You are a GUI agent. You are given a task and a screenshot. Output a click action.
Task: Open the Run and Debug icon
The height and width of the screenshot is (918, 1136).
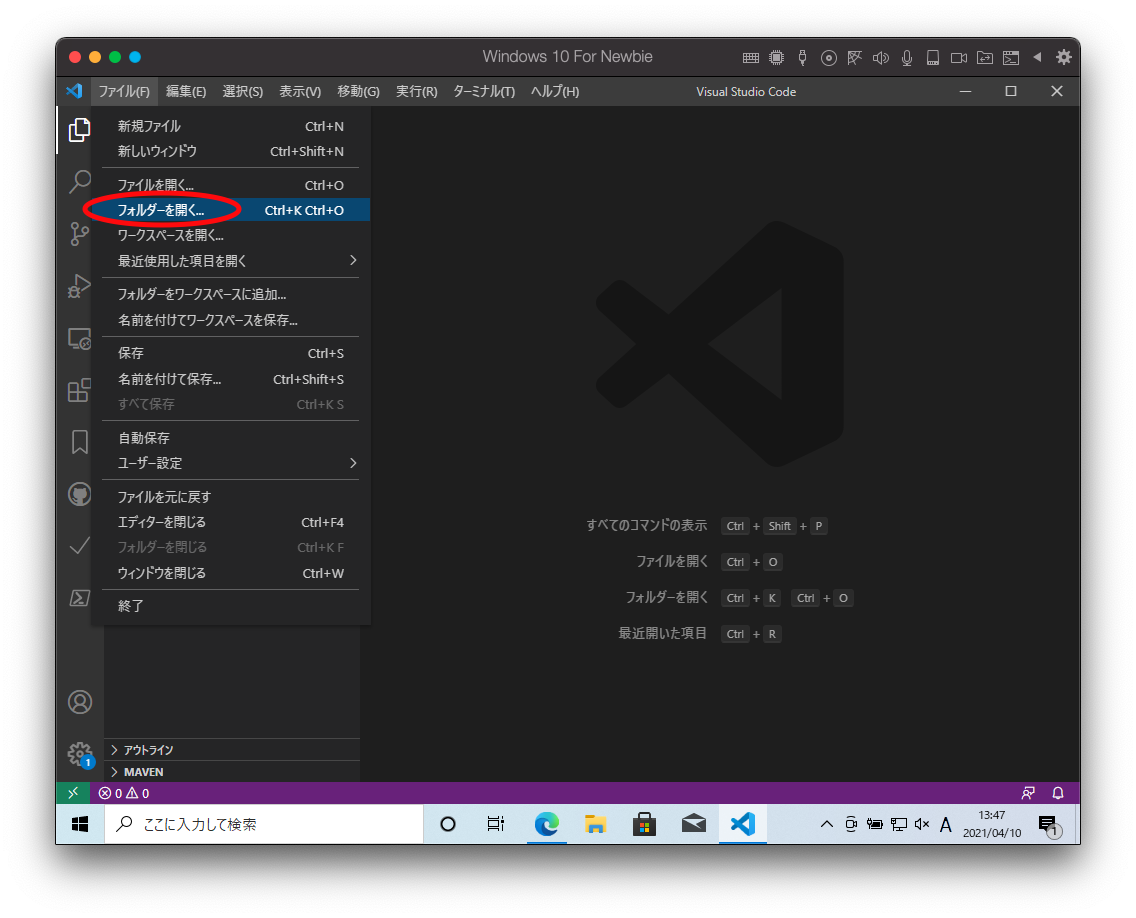point(79,286)
